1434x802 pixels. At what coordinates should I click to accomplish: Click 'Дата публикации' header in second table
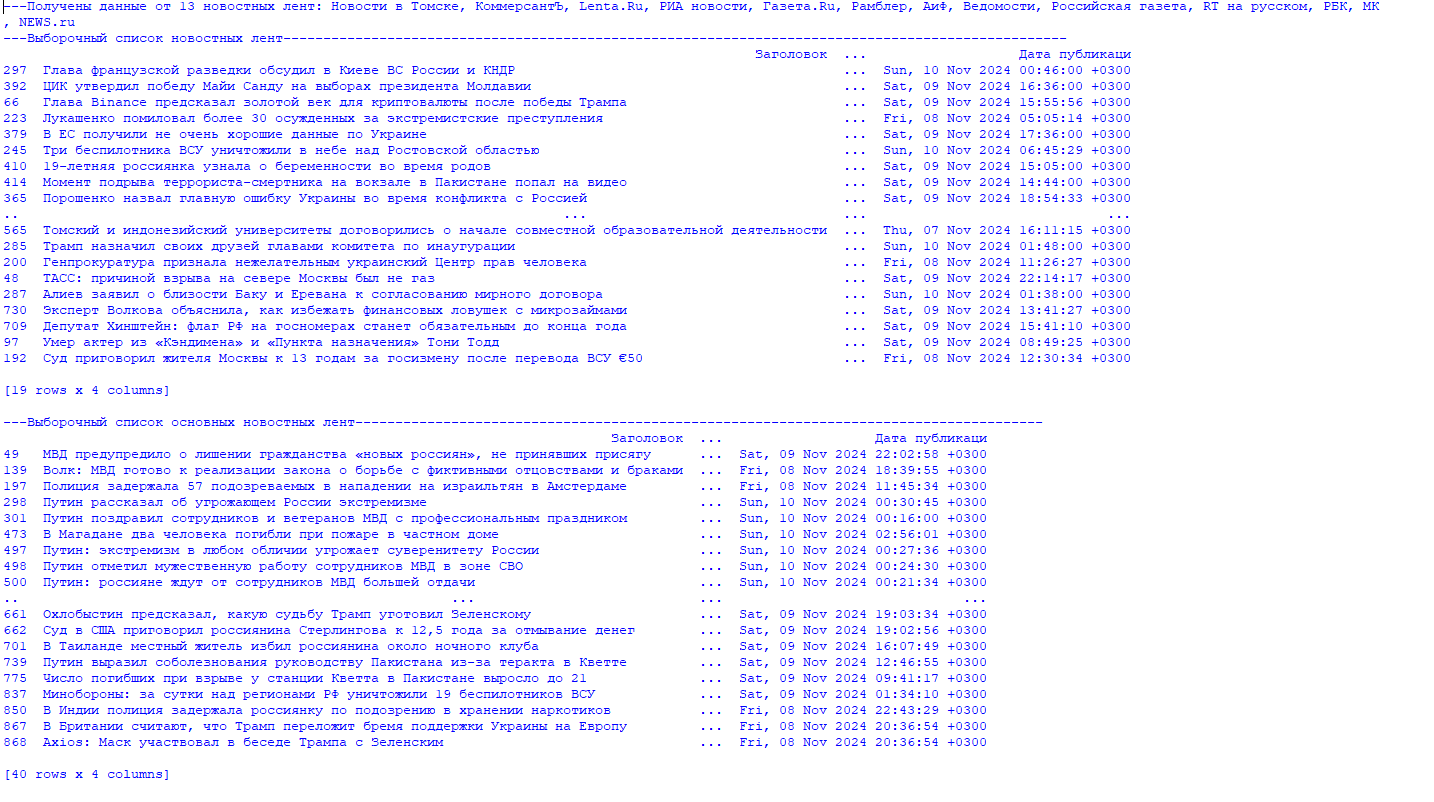tap(931, 438)
